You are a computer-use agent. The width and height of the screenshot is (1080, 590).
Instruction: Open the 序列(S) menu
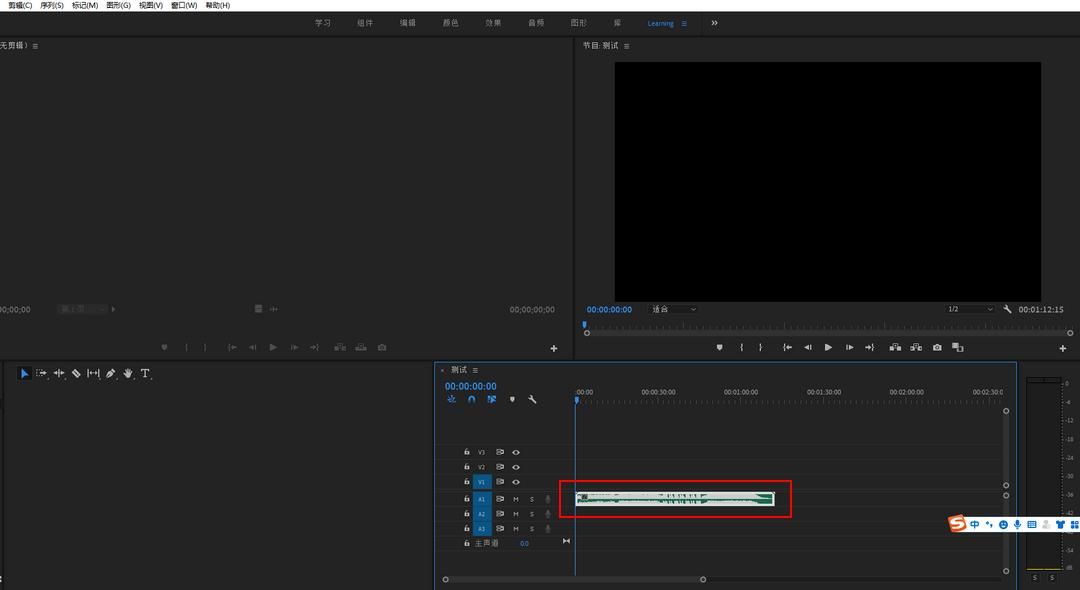pyautogui.click(x=52, y=5)
